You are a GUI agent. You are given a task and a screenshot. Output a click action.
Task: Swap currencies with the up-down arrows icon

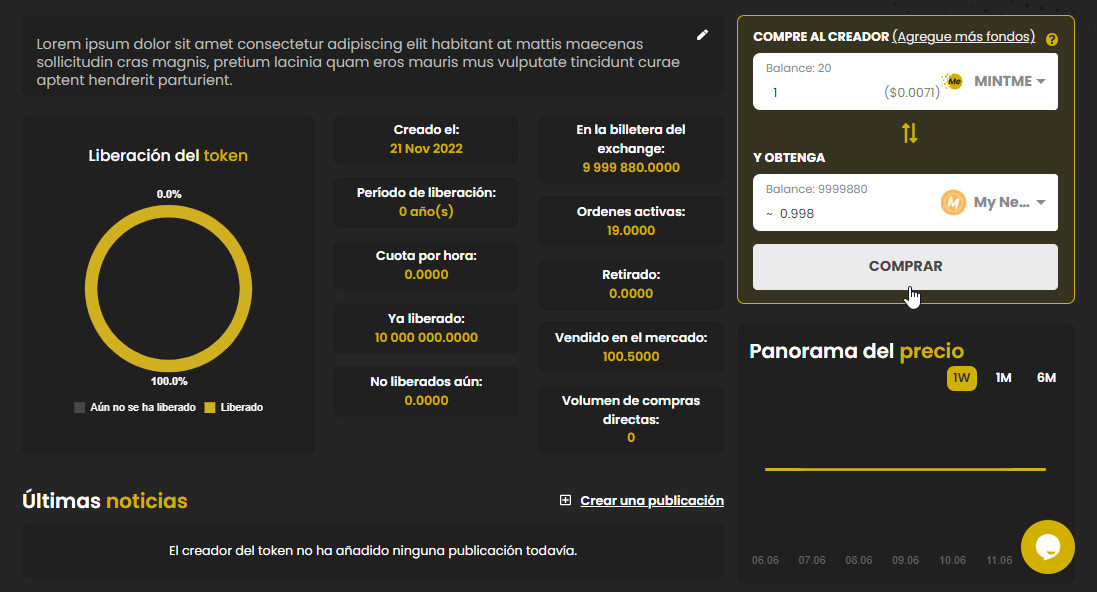click(x=909, y=133)
